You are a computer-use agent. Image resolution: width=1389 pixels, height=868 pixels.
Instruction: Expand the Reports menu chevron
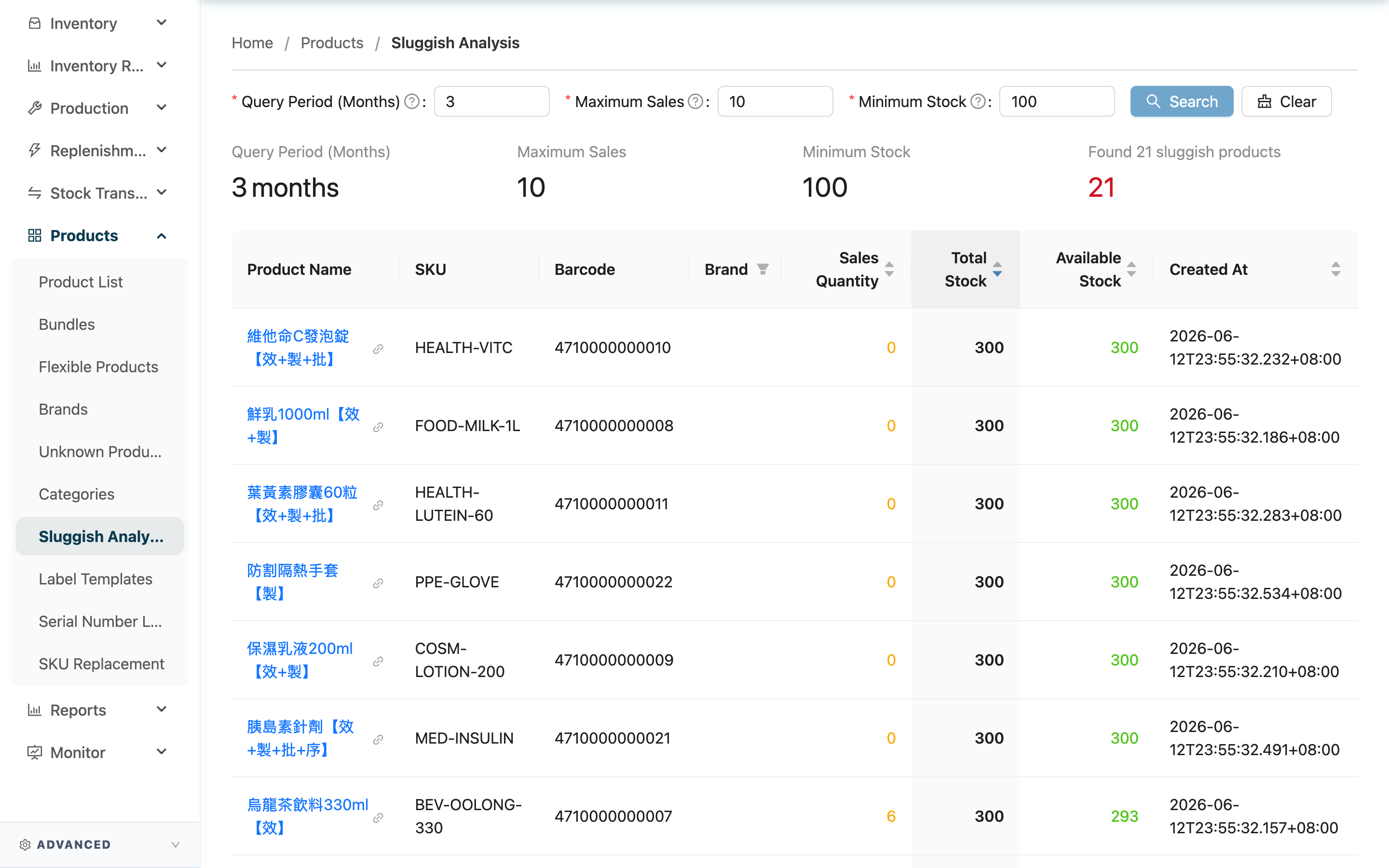162,709
